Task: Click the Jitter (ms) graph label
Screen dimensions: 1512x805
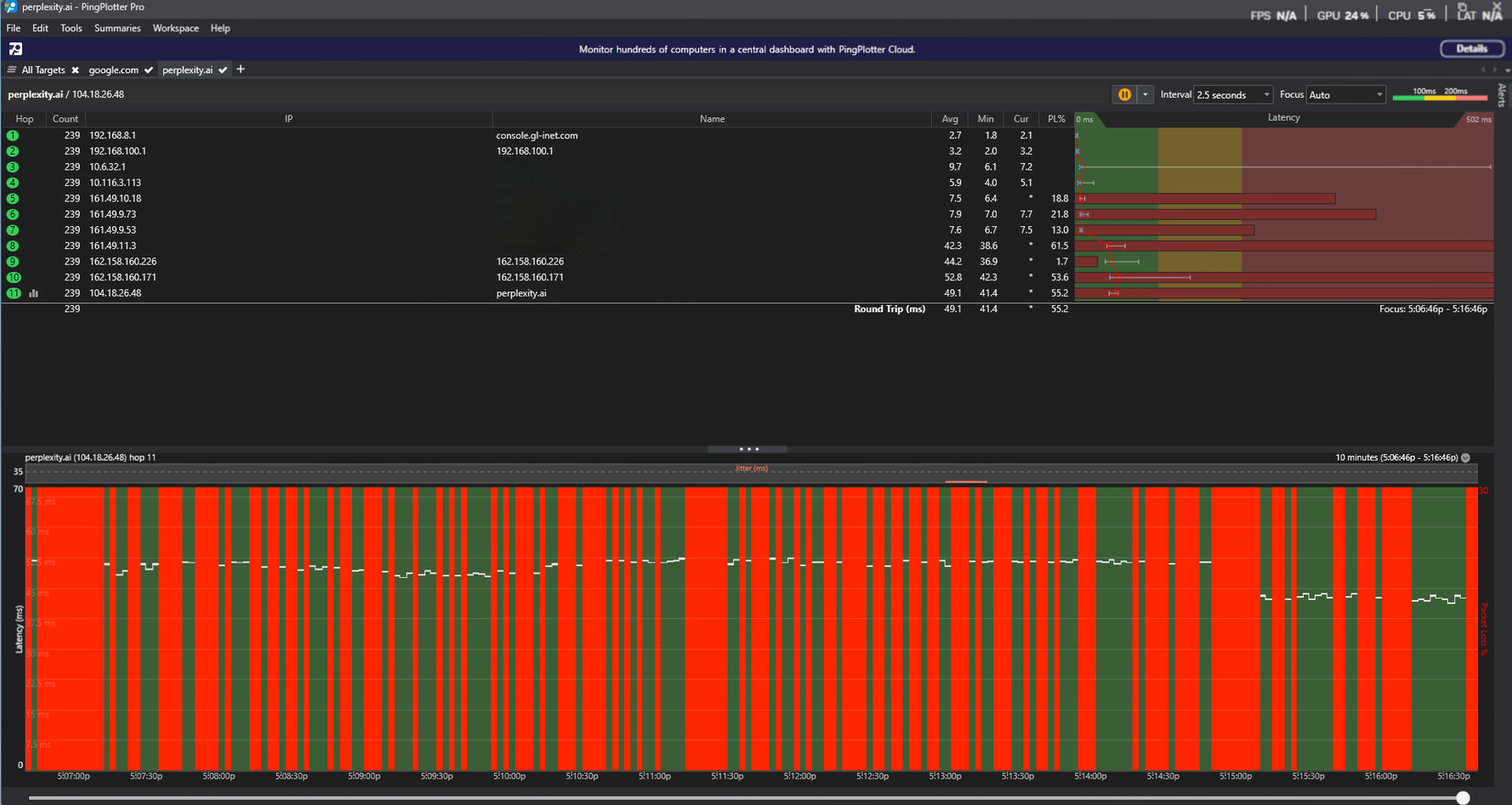Action: pos(751,468)
